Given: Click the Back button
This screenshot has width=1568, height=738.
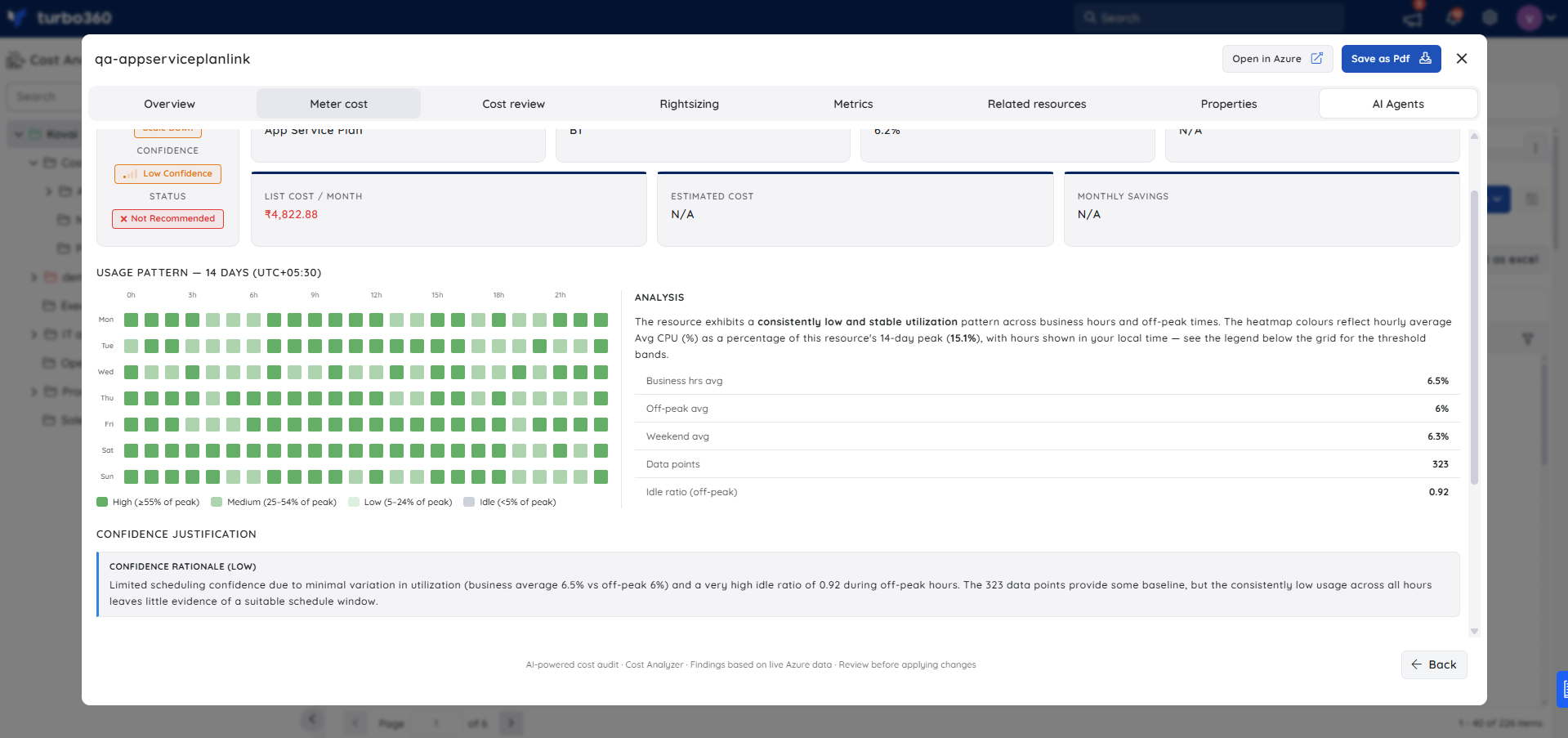Looking at the screenshot, I should pos(1434,664).
